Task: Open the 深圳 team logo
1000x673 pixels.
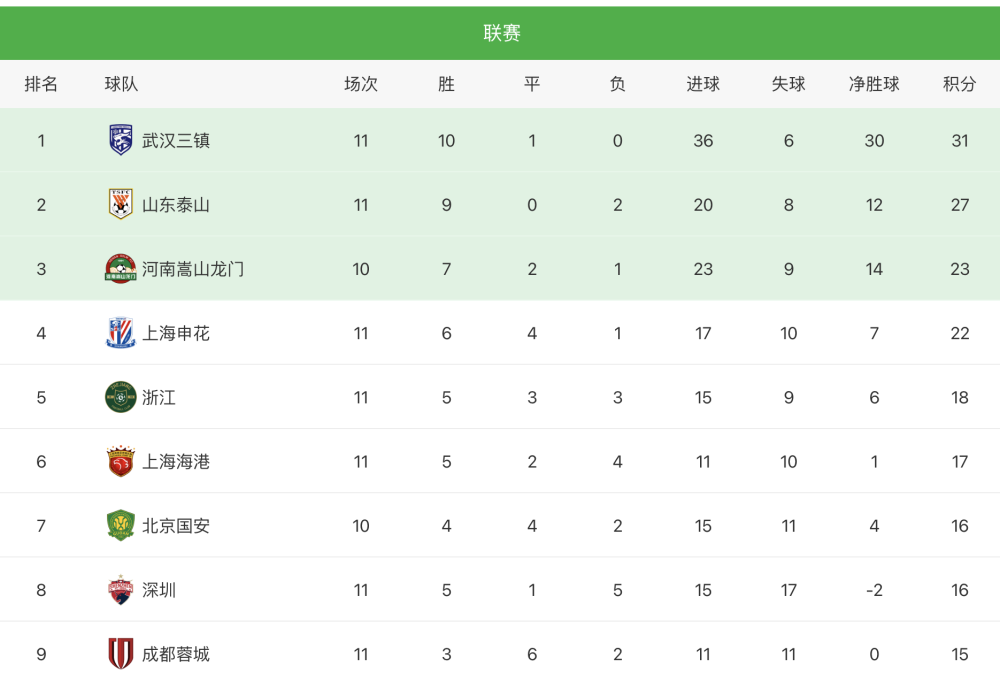Action: [121, 589]
